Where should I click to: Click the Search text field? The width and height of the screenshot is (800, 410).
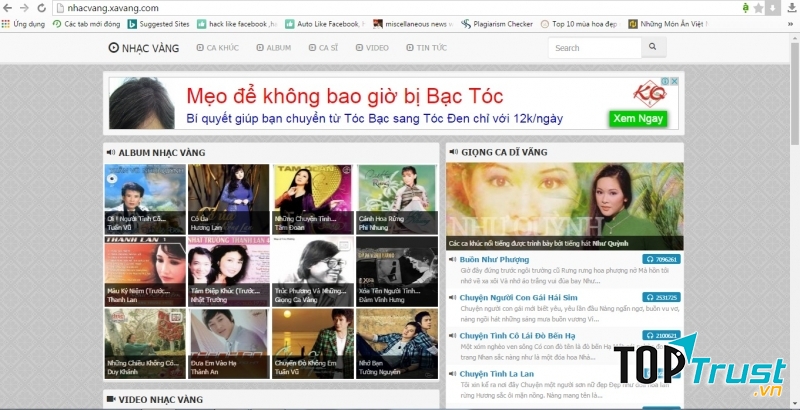(595, 48)
